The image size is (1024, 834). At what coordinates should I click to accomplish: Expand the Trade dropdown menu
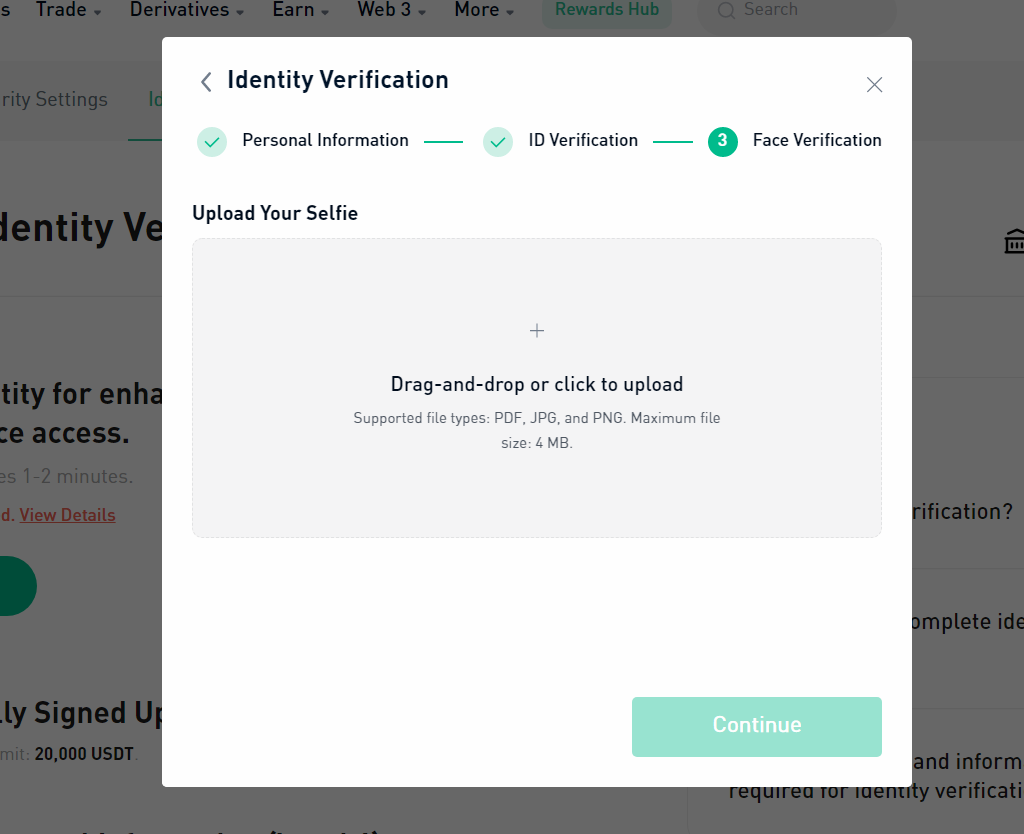click(68, 10)
